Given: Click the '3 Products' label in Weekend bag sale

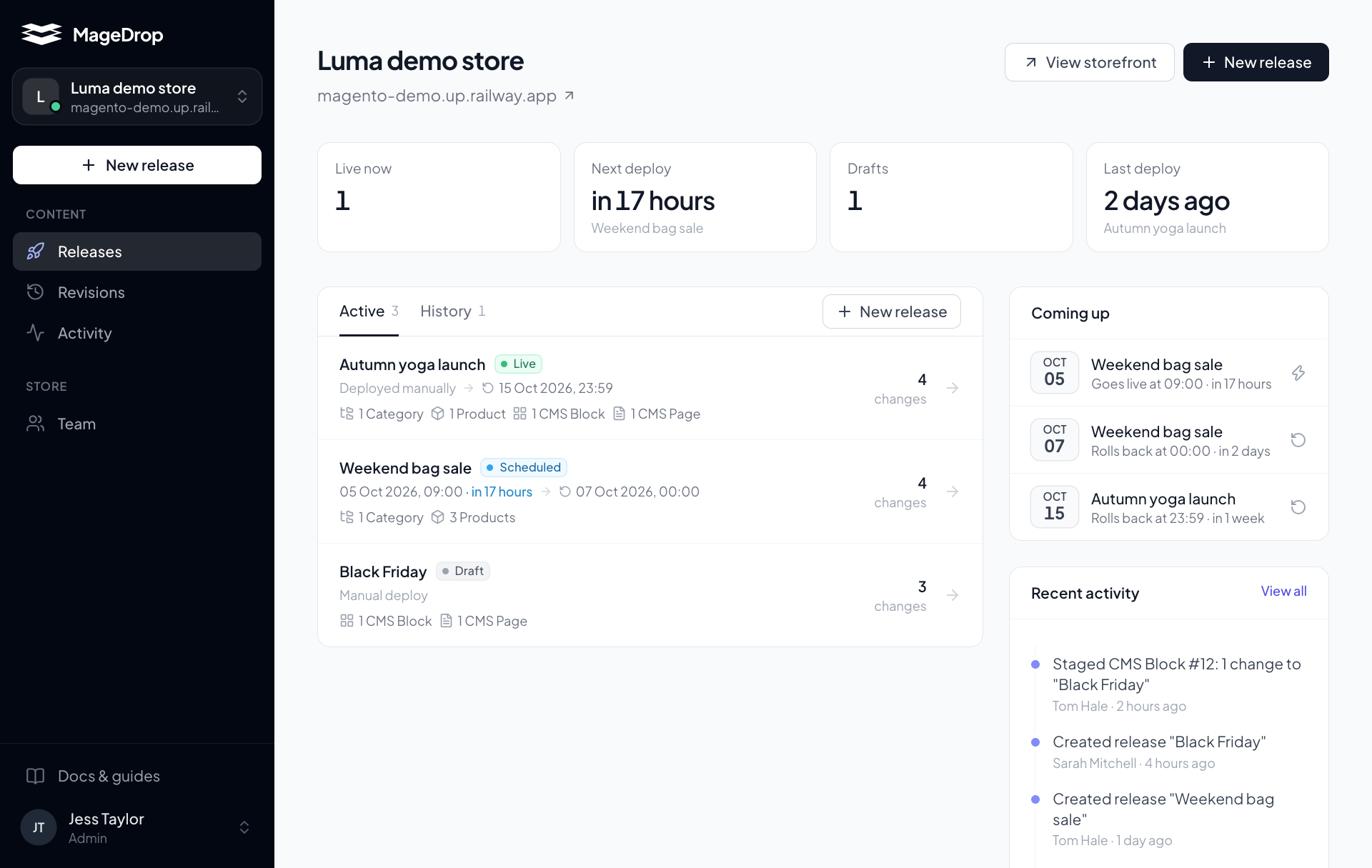Looking at the screenshot, I should [482, 517].
